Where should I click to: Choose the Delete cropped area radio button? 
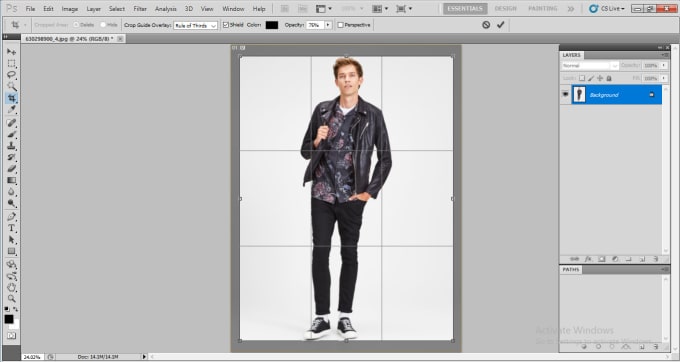point(76,25)
